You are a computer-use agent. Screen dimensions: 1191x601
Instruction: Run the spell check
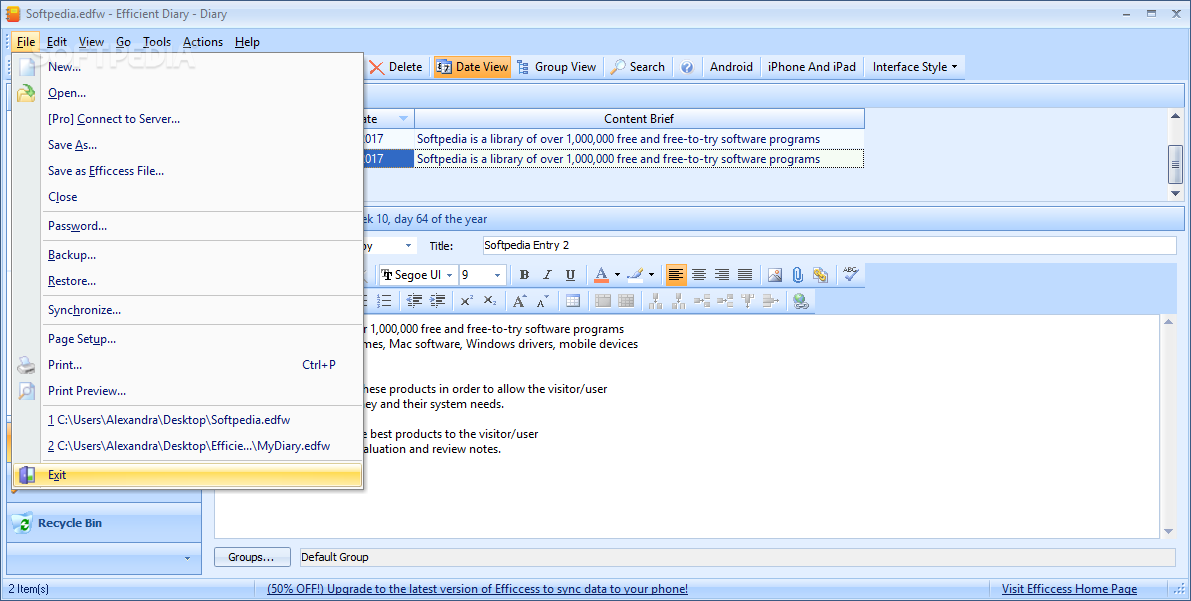tap(851, 275)
